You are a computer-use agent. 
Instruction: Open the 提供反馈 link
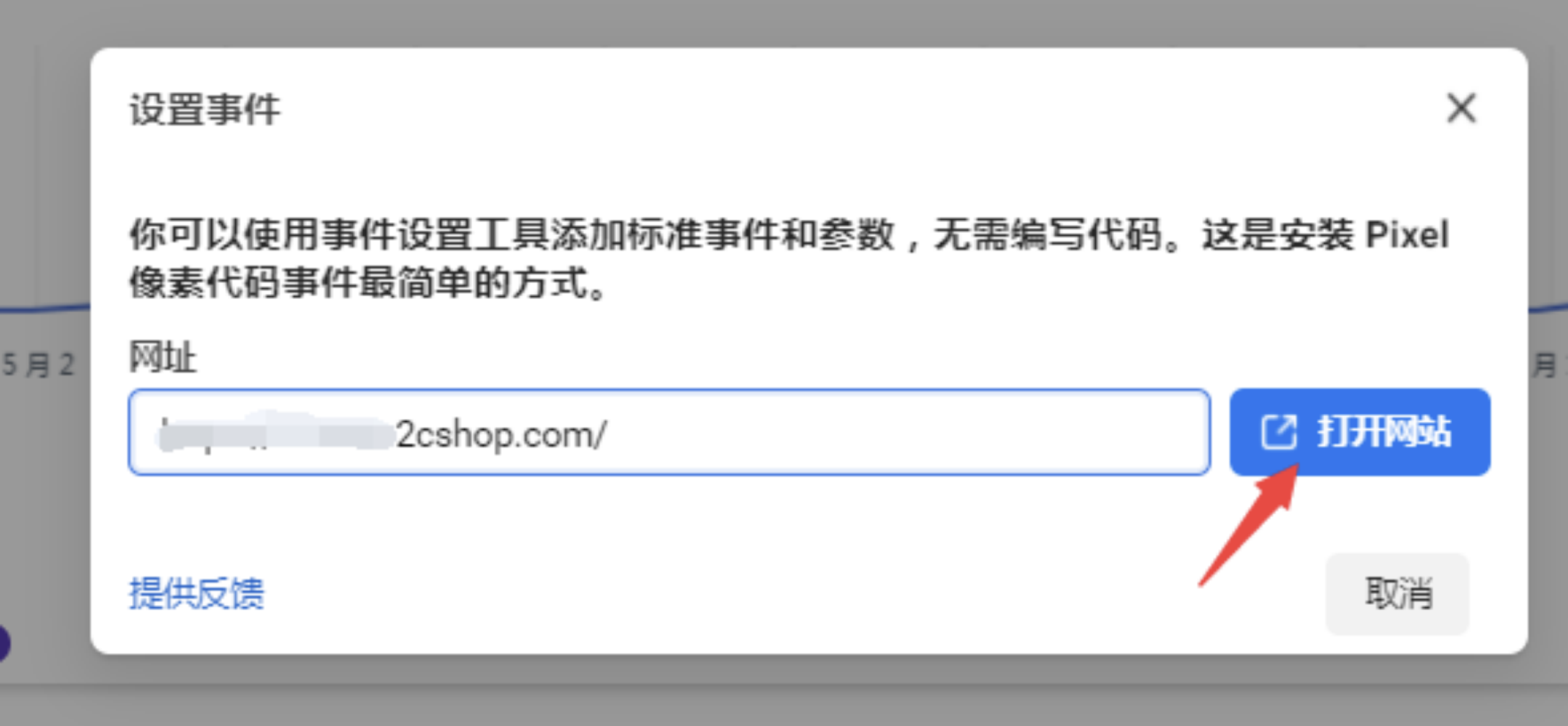coord(196,593)
